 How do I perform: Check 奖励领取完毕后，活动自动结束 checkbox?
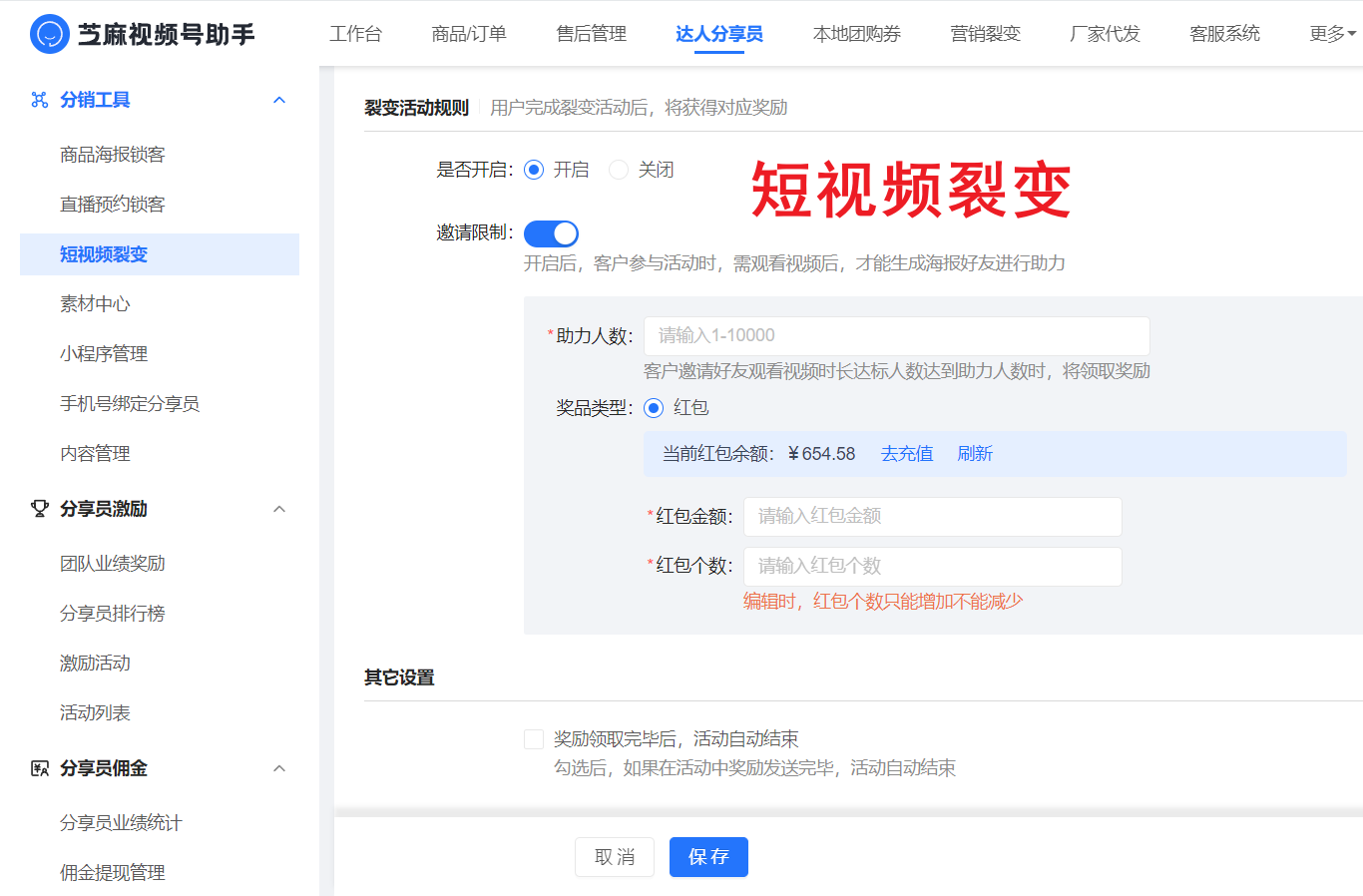(534, 739)
